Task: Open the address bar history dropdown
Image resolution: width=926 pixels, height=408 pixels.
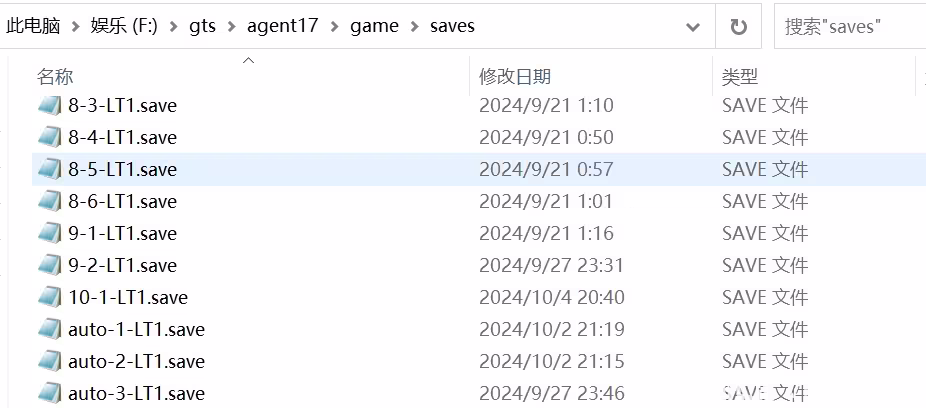Action: click(x=692, y=27)
